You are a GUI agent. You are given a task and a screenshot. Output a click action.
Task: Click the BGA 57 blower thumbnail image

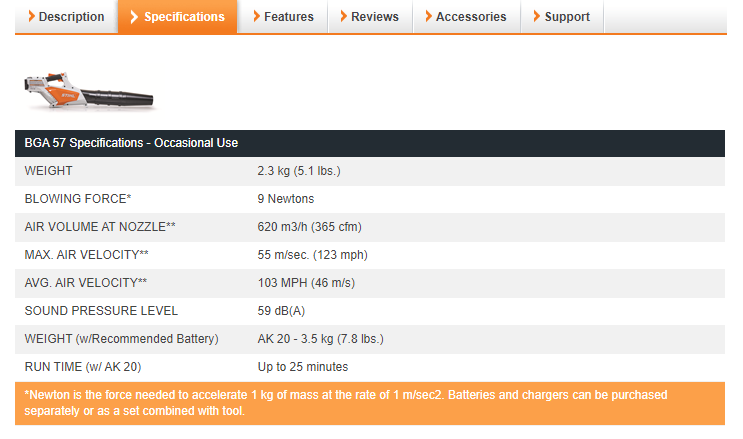click(x=89, y=91)
